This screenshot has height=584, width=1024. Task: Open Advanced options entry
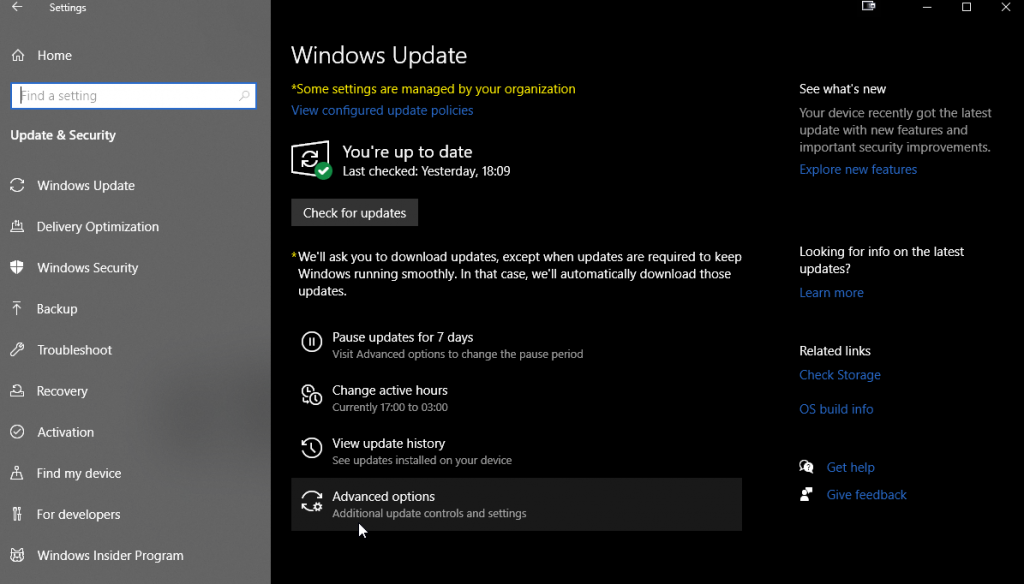pyautogui.click(x=516, y=504)
